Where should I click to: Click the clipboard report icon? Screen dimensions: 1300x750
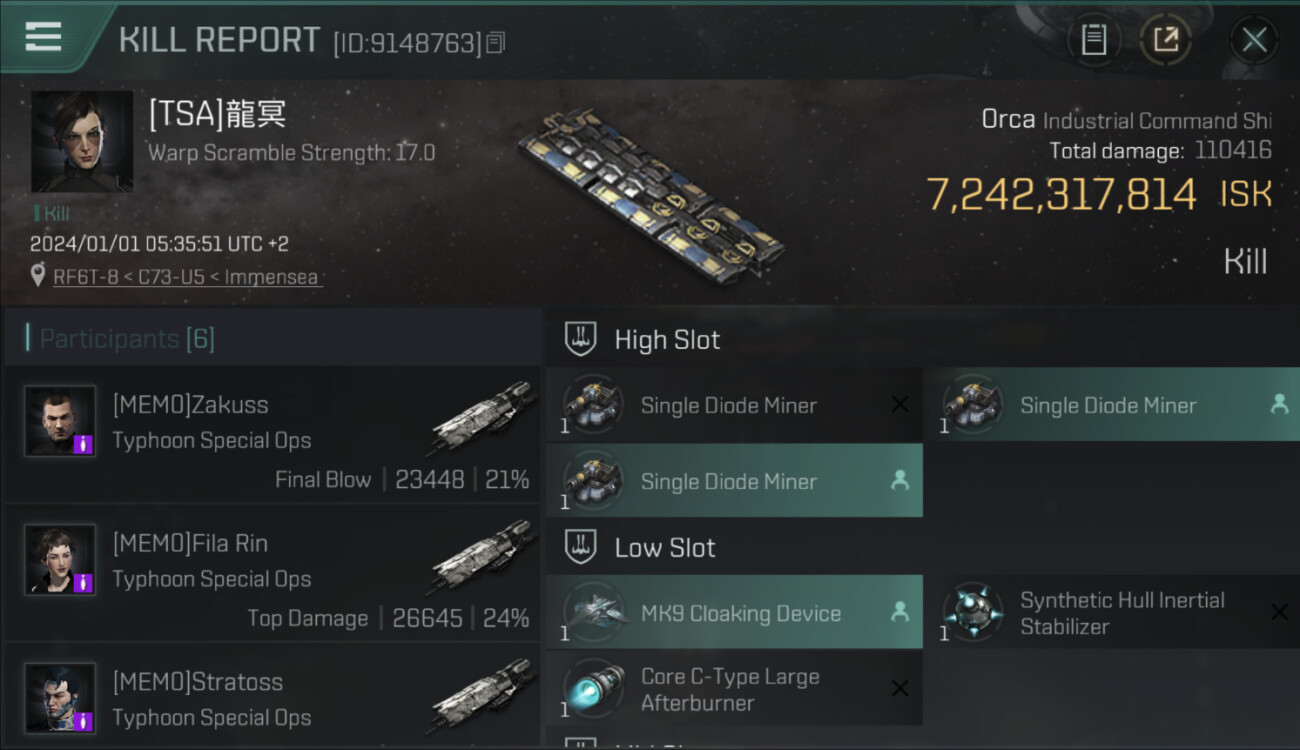click(1093, 40)
